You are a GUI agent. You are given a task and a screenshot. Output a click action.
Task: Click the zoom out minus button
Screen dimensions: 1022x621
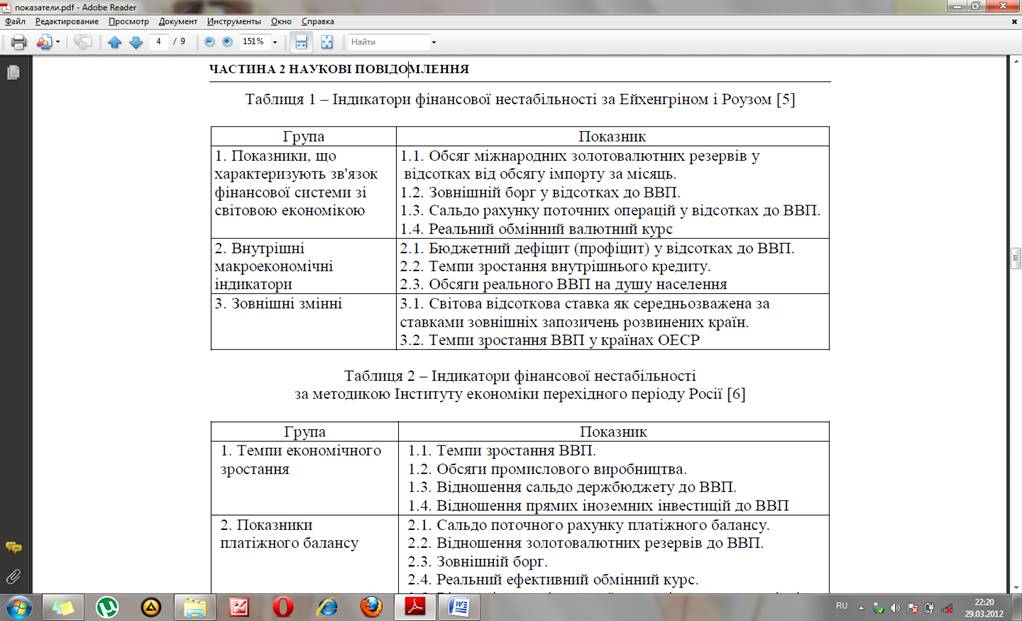coord(209,42)
